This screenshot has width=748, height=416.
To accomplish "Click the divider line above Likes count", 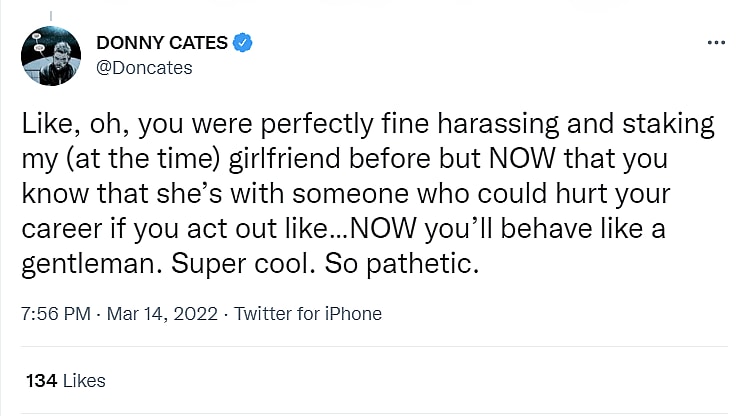I will click(374, 346).
